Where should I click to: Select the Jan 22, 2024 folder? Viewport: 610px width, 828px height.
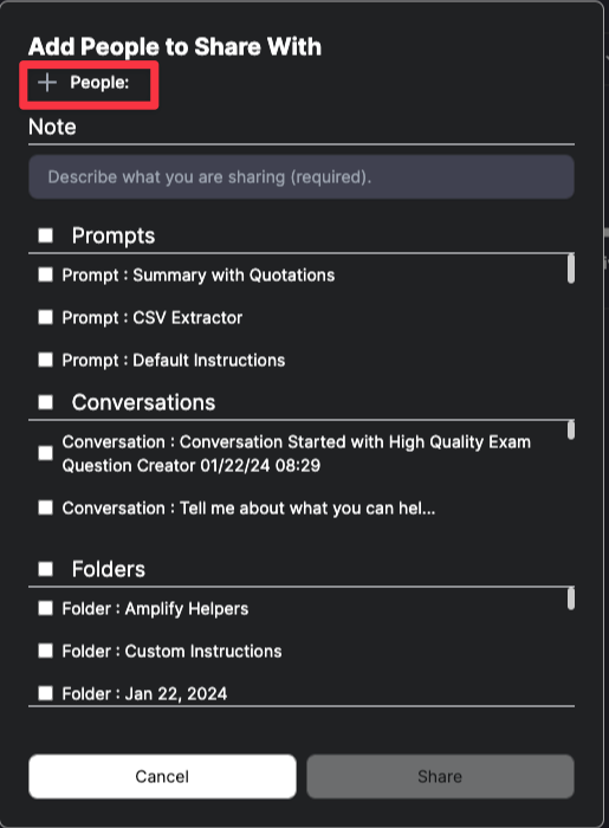click(45, 693)
